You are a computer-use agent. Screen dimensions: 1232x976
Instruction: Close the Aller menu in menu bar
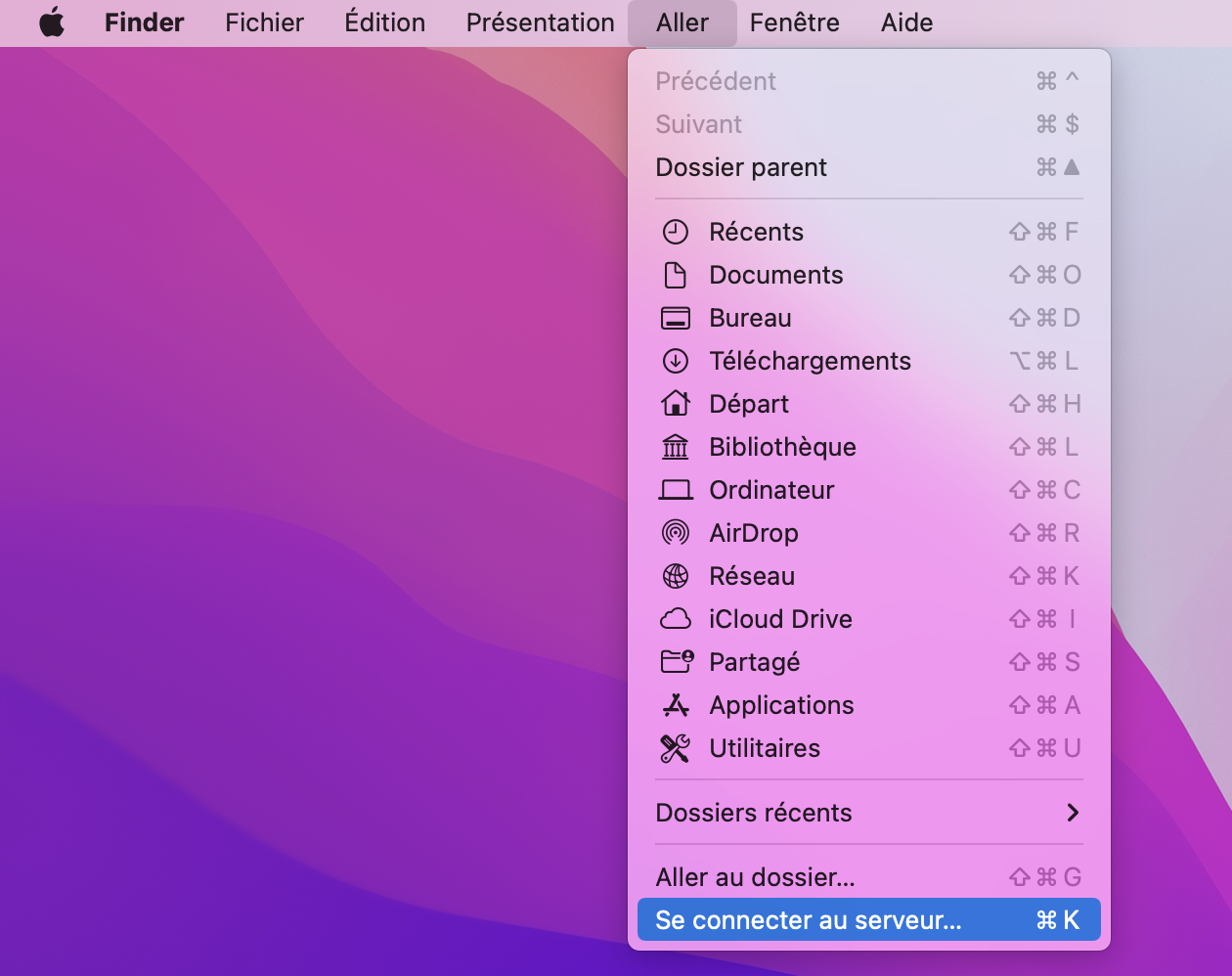click(682, 22)
